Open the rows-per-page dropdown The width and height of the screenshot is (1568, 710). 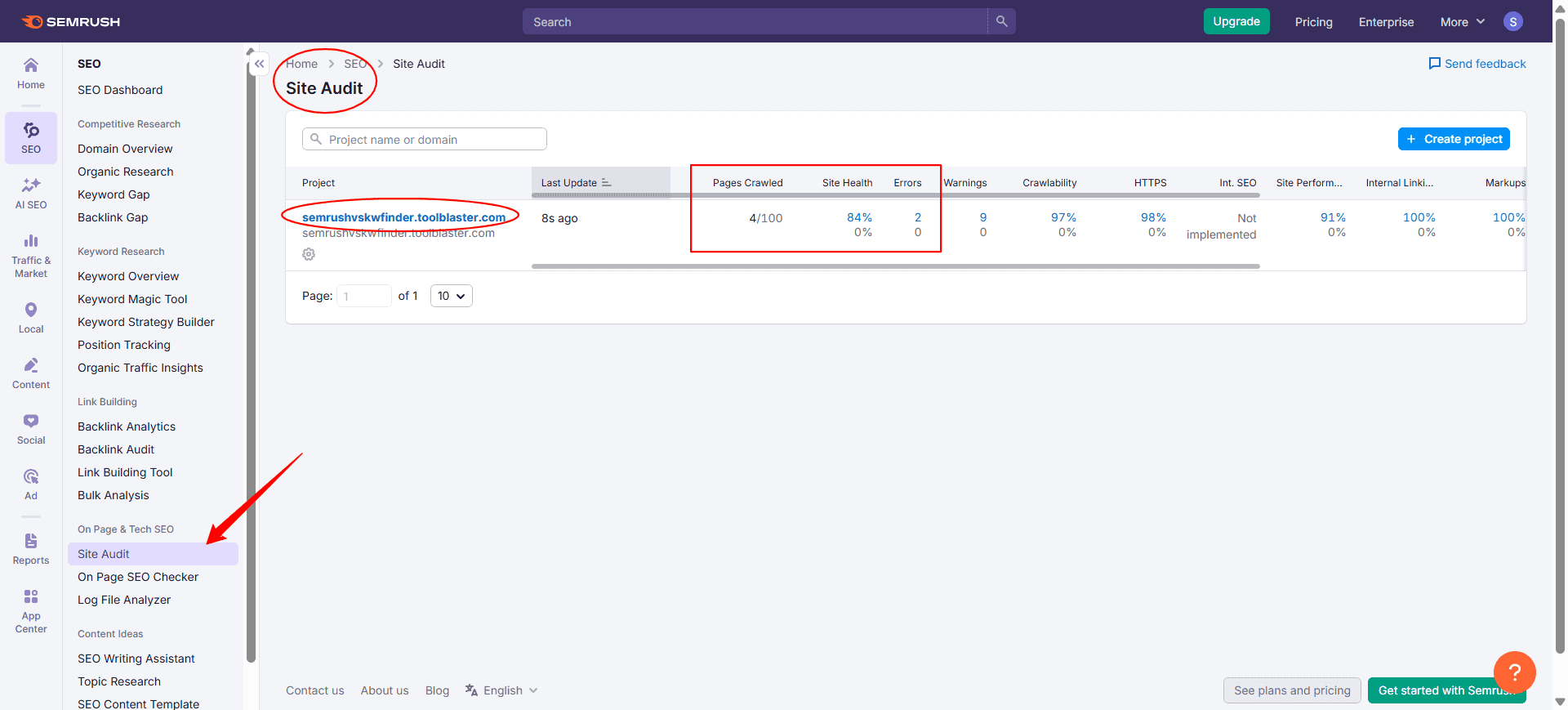tap(452, 296)
